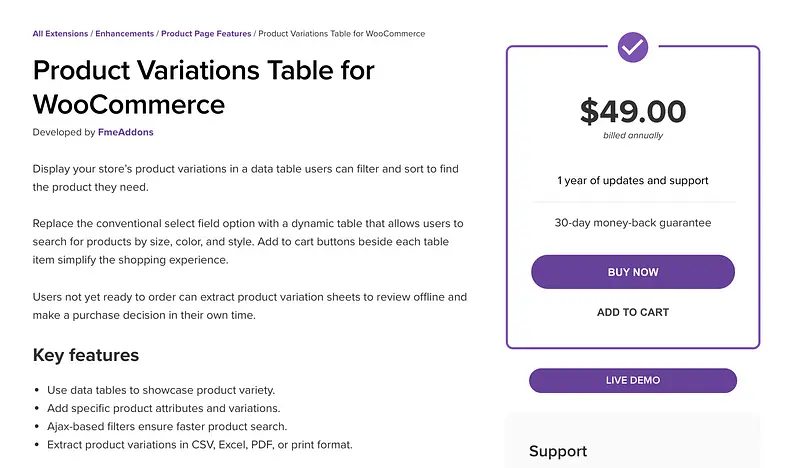Open the All Extensions breadcrumb link
The height and width of the screenshot is (468, 799).
point(60,34)
